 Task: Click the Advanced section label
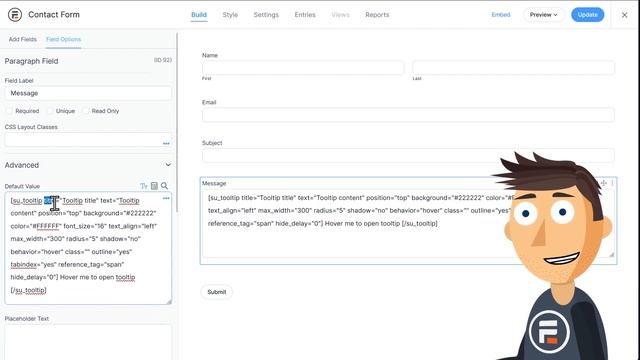click(22, 165)
